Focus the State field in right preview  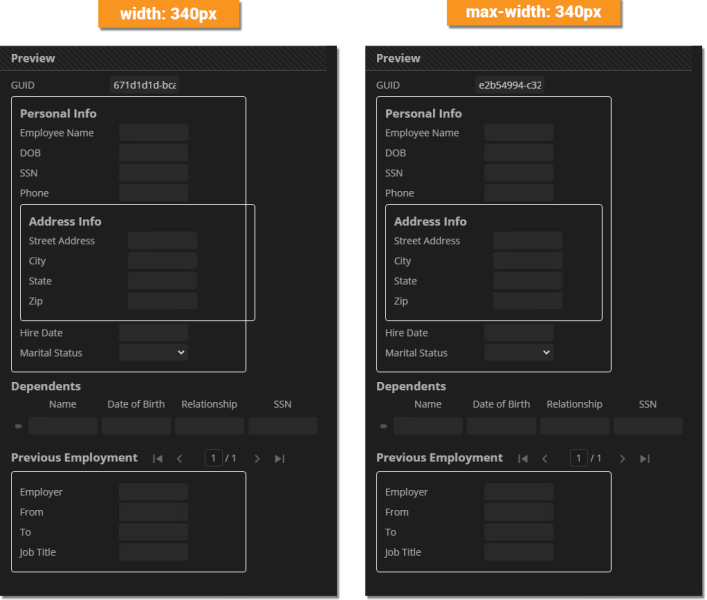point(528,280)
